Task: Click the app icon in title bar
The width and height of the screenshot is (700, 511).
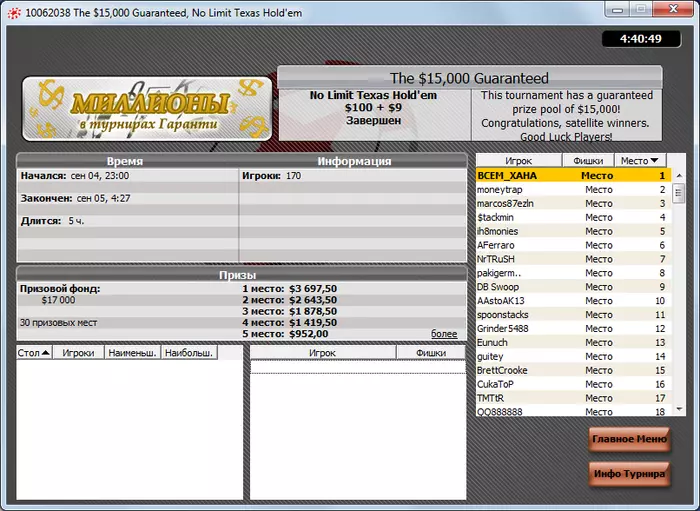Action: coord(13,13)
